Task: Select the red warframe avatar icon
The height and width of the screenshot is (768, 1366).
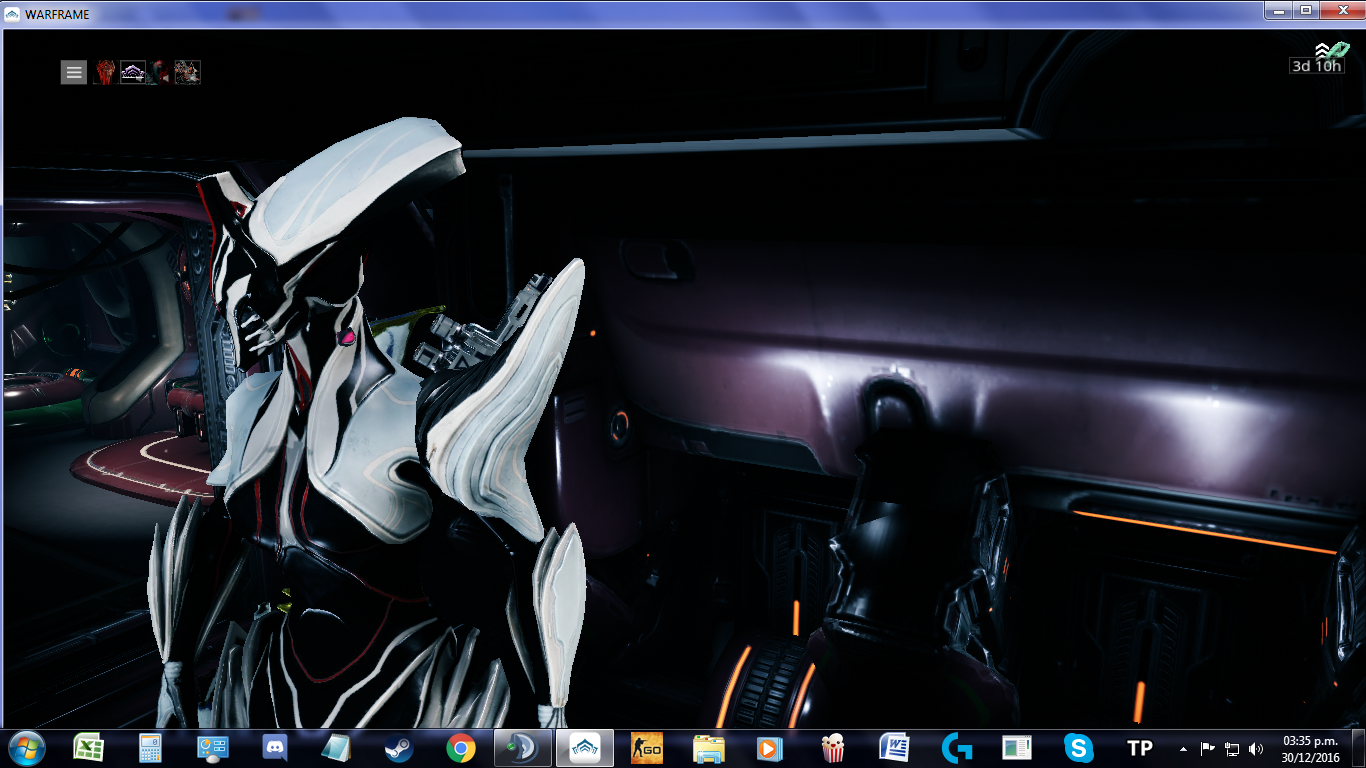Action: 105,72
